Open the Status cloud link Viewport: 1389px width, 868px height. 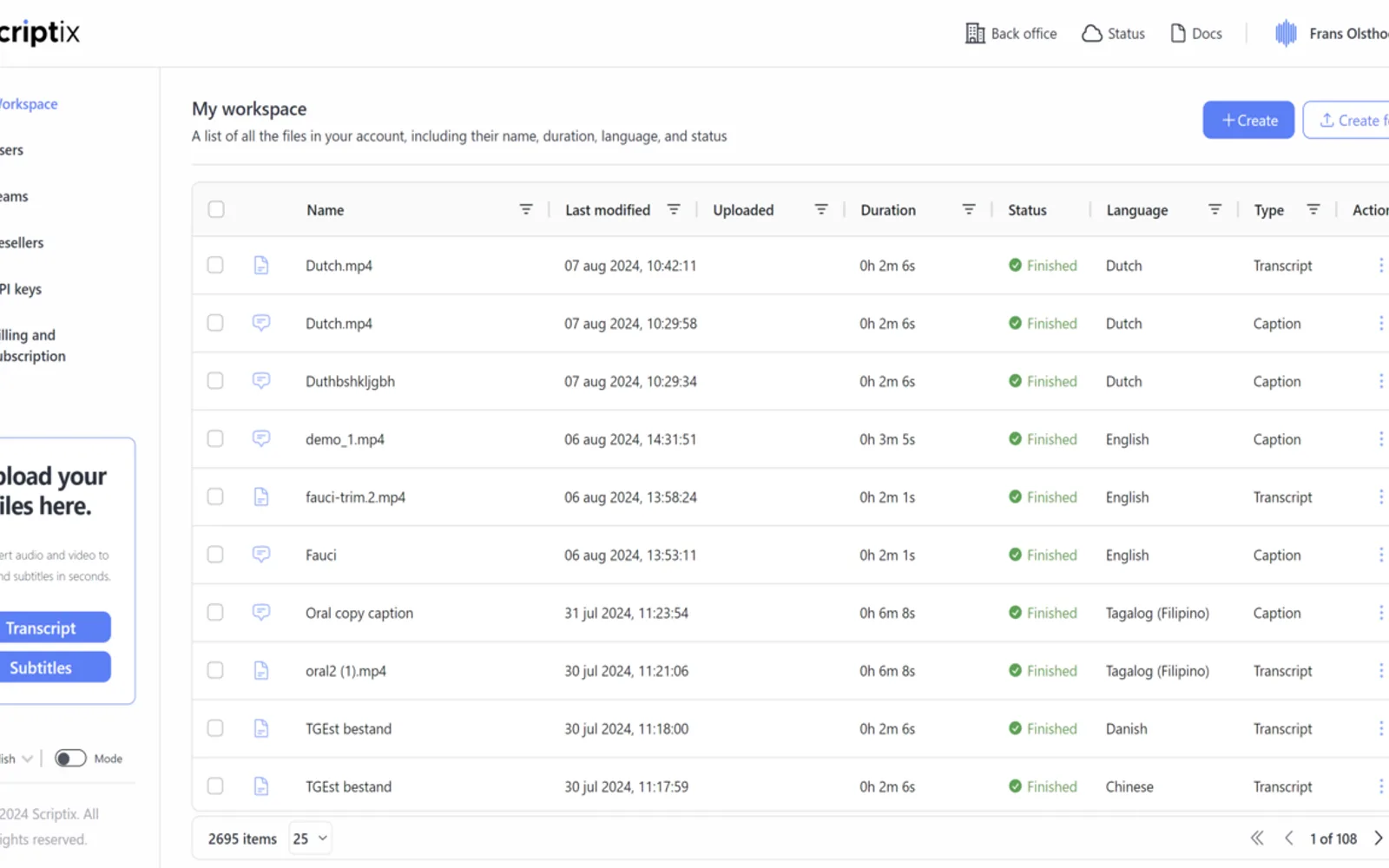[1113, 34]
